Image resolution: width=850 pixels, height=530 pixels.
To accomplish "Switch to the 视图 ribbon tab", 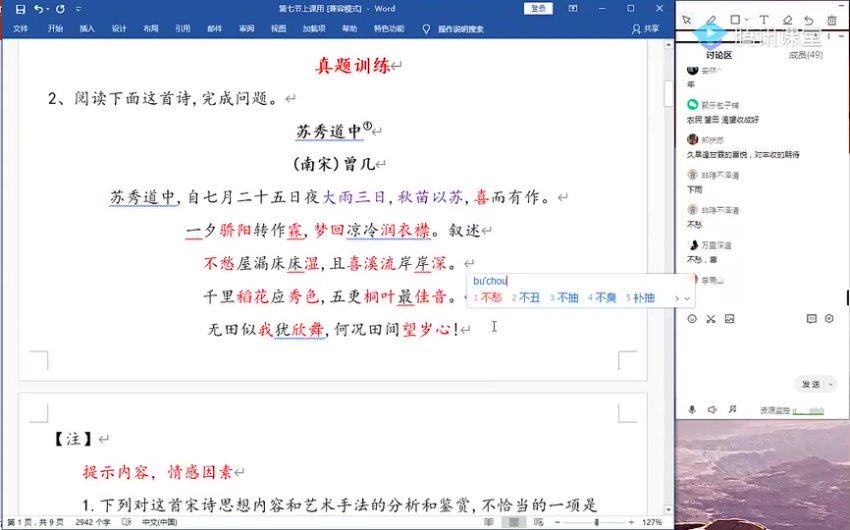I will tap(279, 29).
